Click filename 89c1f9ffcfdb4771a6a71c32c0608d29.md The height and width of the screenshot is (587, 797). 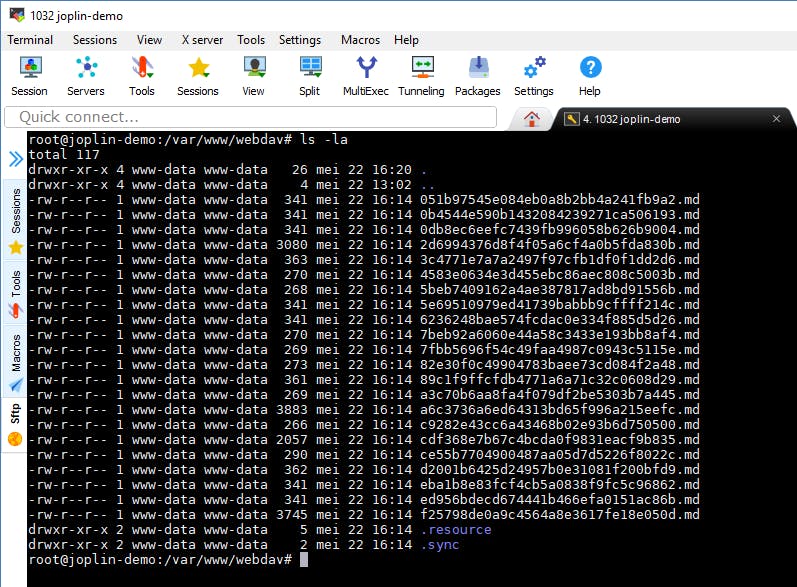coord(560,380)
